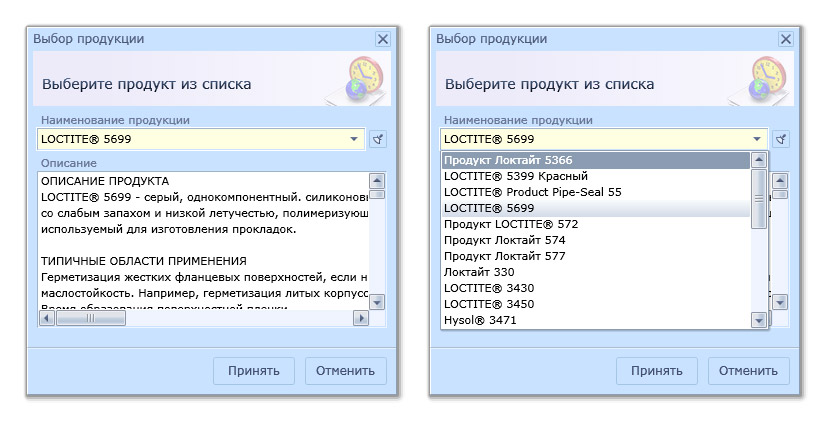Click the description's horizontal scrollbar thumb
The height and width of the screenshot is (421, 829).
coord(90,318)
